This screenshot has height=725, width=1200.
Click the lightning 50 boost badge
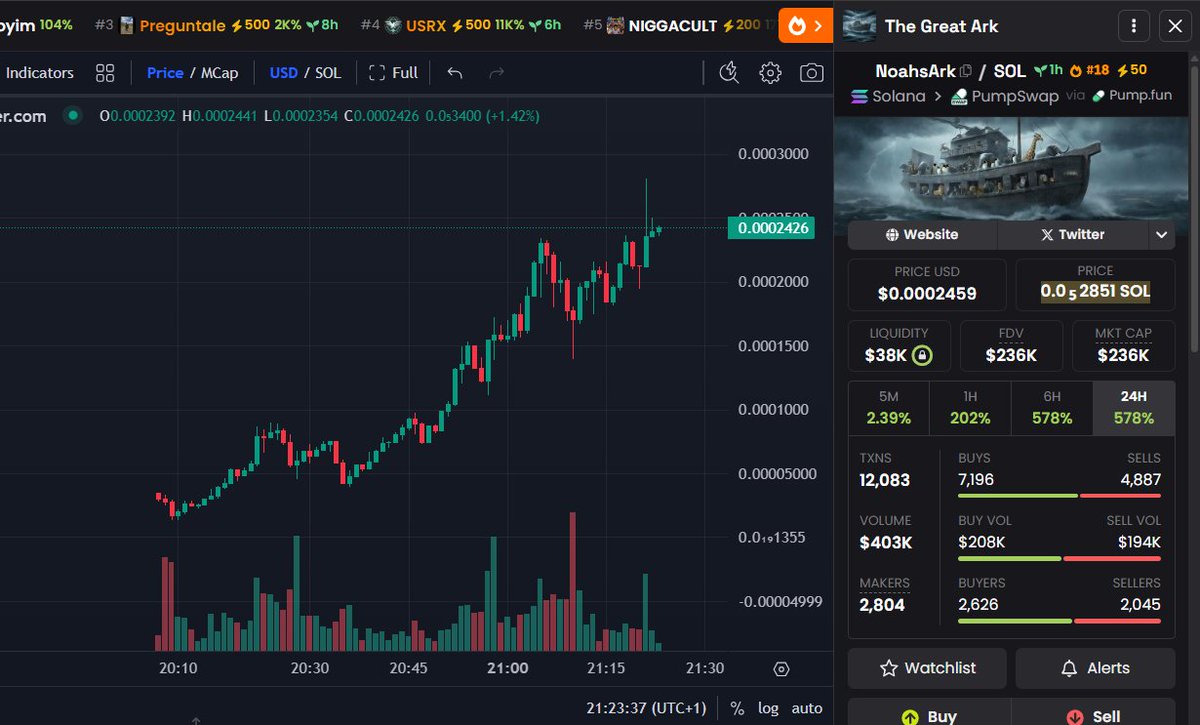click(x=1131, y=71)
